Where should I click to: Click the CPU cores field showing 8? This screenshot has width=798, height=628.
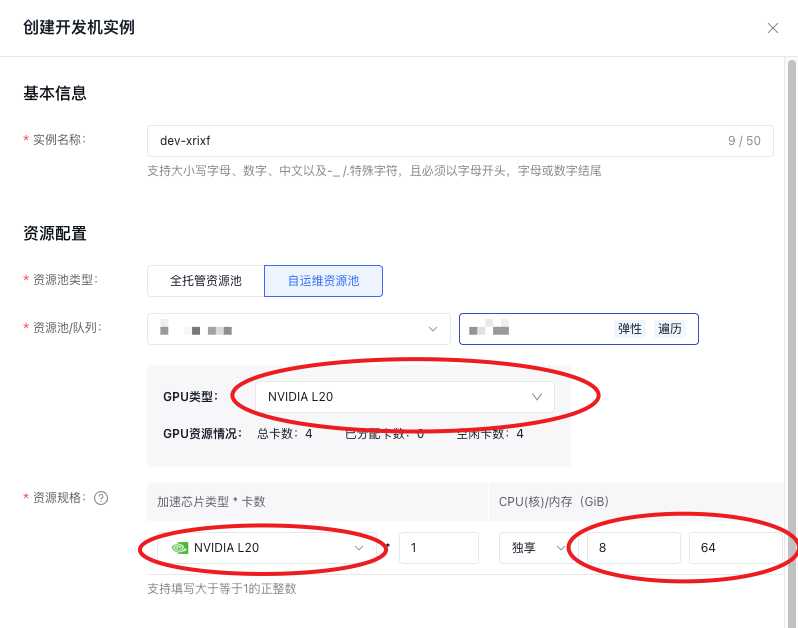click(632, 548)
